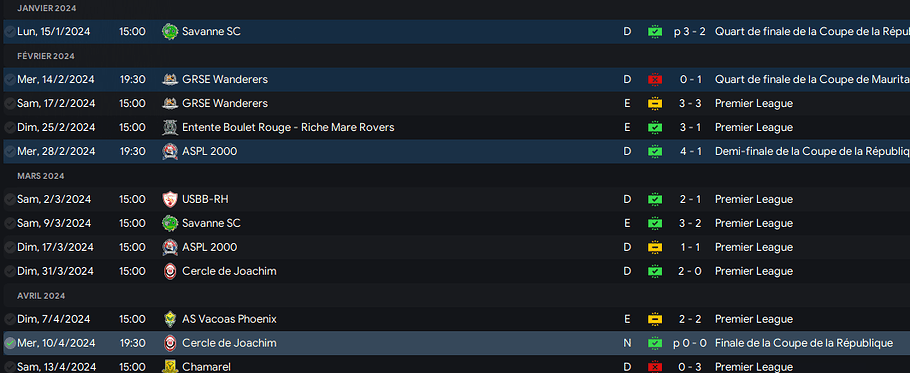Toggle the check circle for Sam, 2/3/2024
The width and height of the screenshot is (910, 373).
pos(10,199)
